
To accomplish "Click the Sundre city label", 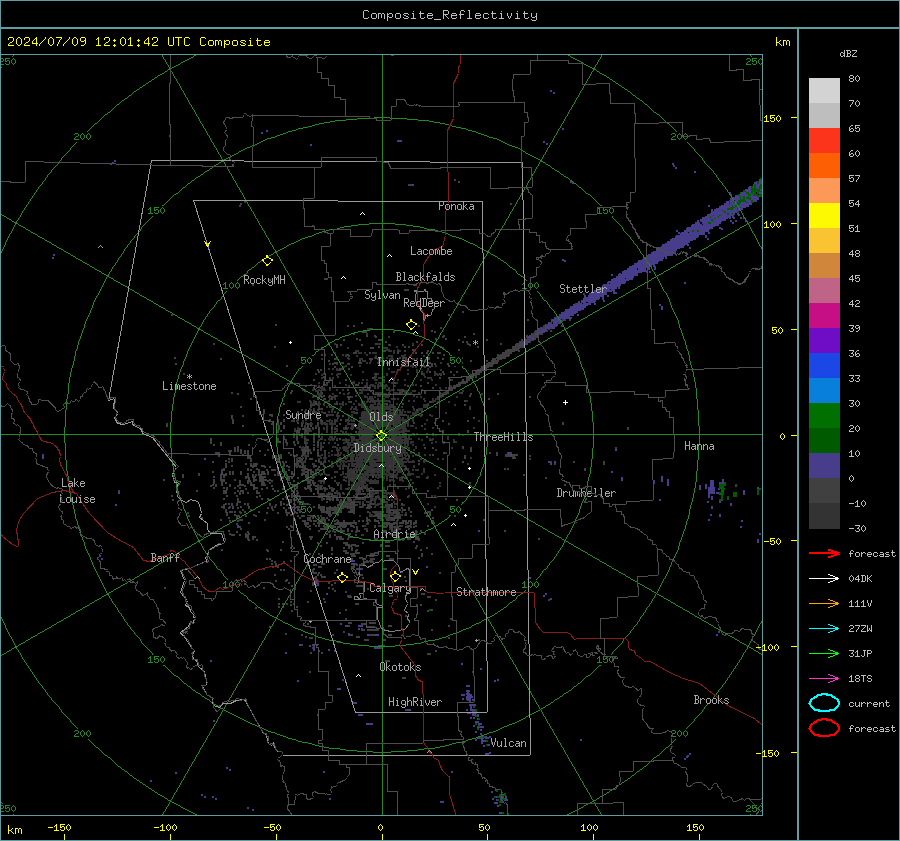I will pos(303,415).
